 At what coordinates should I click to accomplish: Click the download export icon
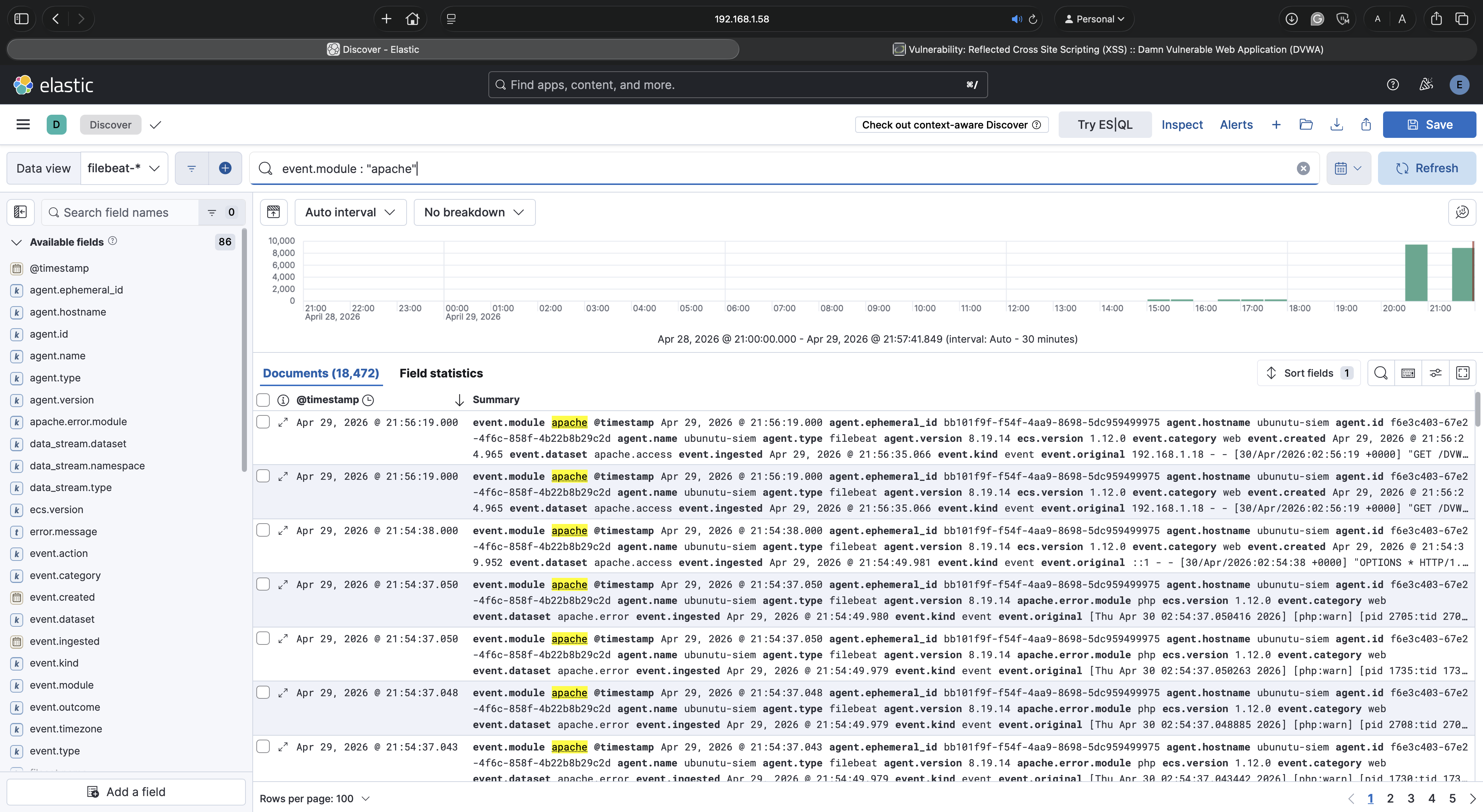[x=1337, y=124]
